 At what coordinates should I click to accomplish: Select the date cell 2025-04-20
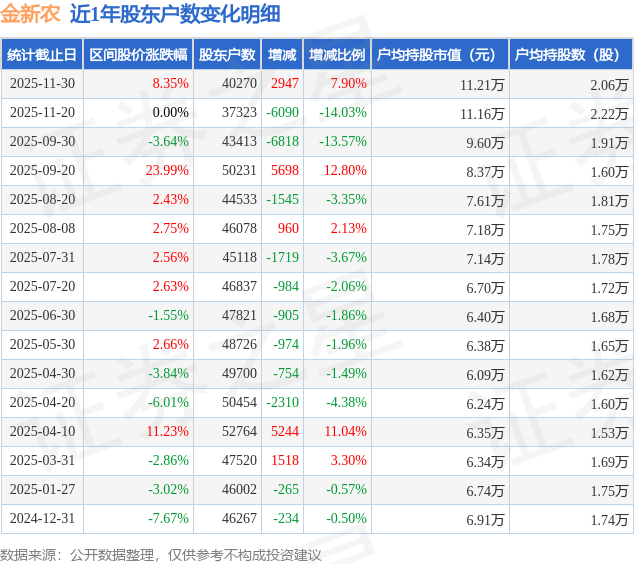(42, 403)
